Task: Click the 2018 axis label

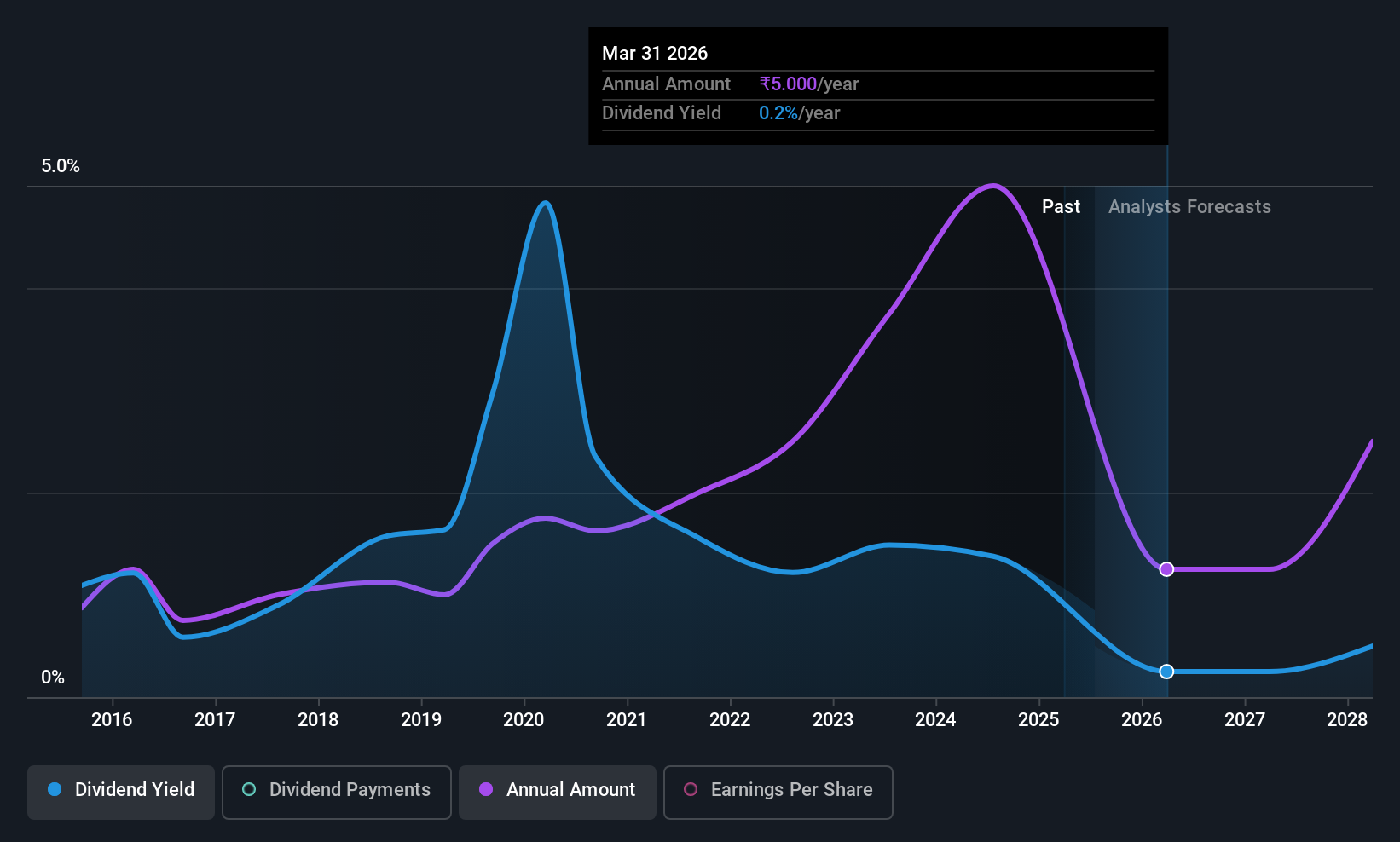Action: [318, 720]
